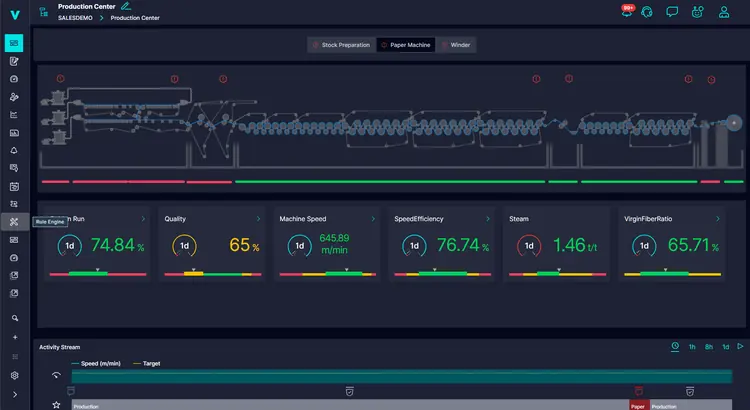Image resolution: width=750 pixels, height=410 pixels.
Task: Toggle the 1d period on Quality card
Action: (185, 246)
